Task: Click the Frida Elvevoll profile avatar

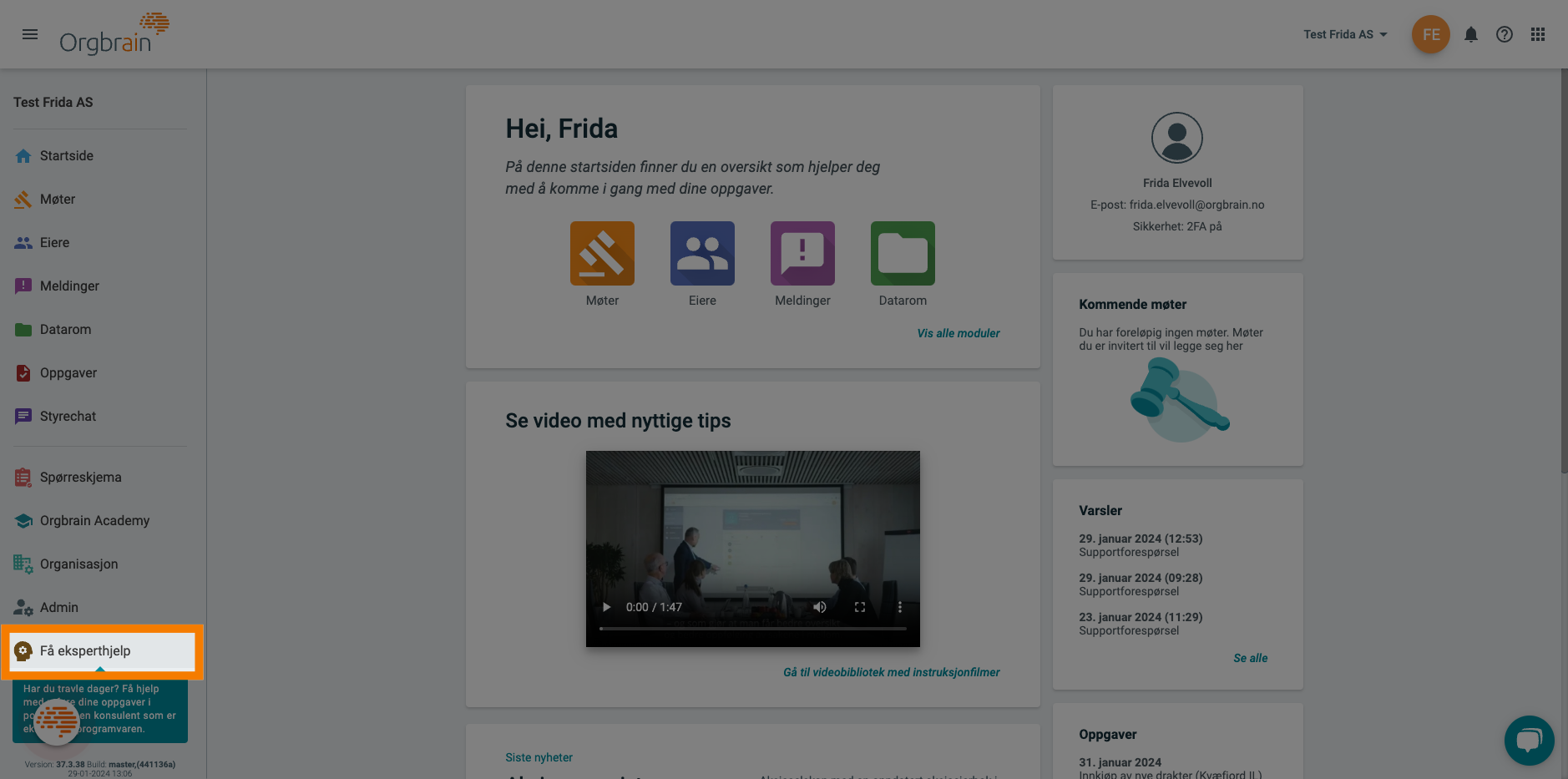Action: [x=1177, y=138]
